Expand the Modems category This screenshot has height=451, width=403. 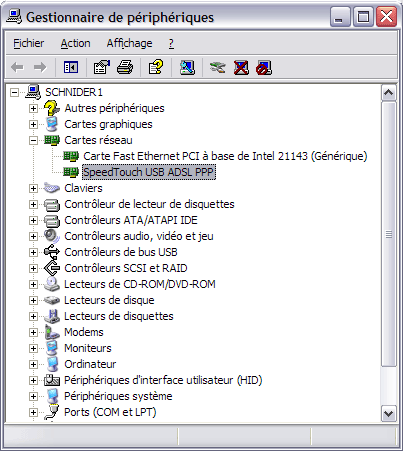click(33, 332)
